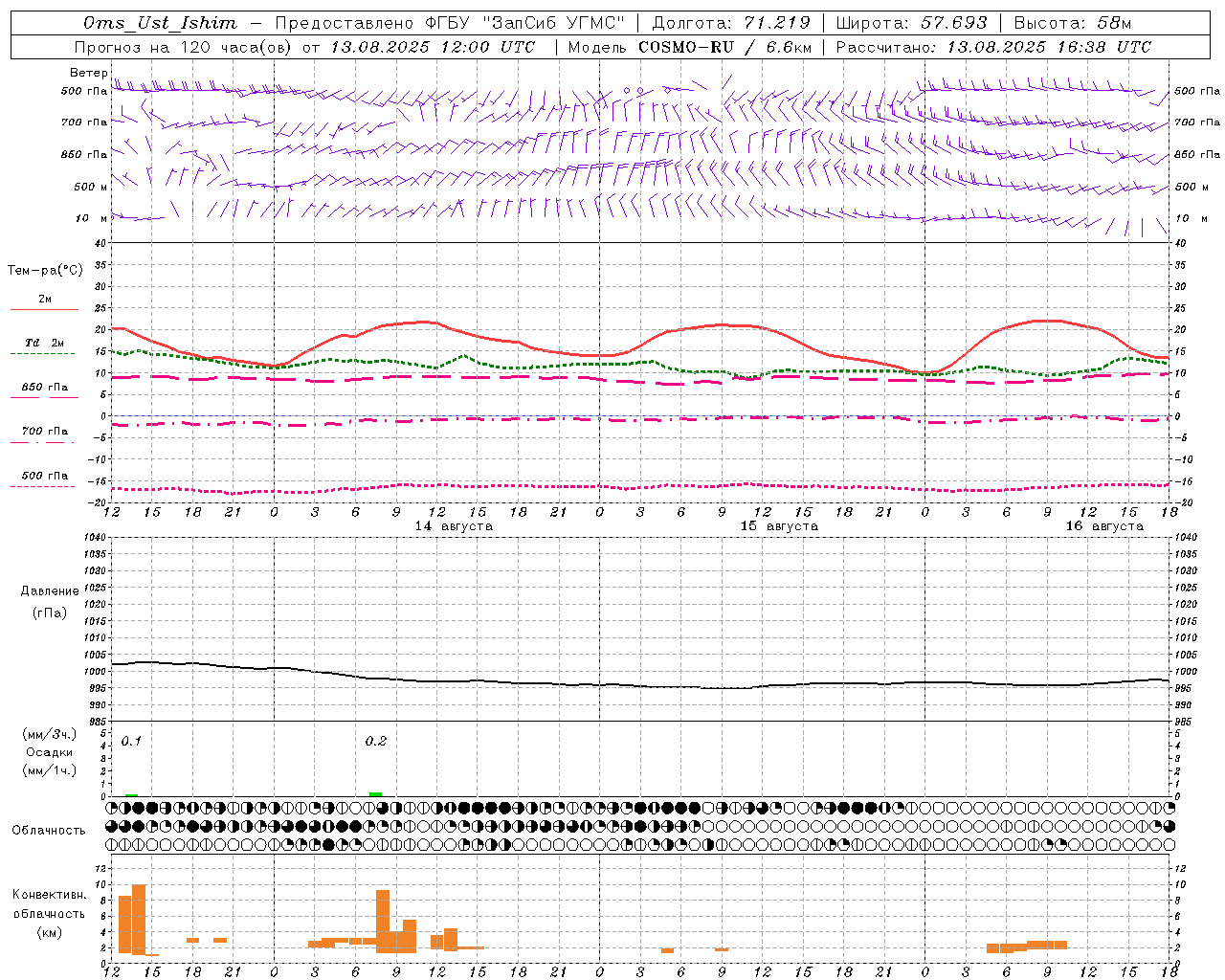The width and height of the screenshot is (1225, 980).
Task: Click the Давление pressure panel title
Action: [50, 591]
